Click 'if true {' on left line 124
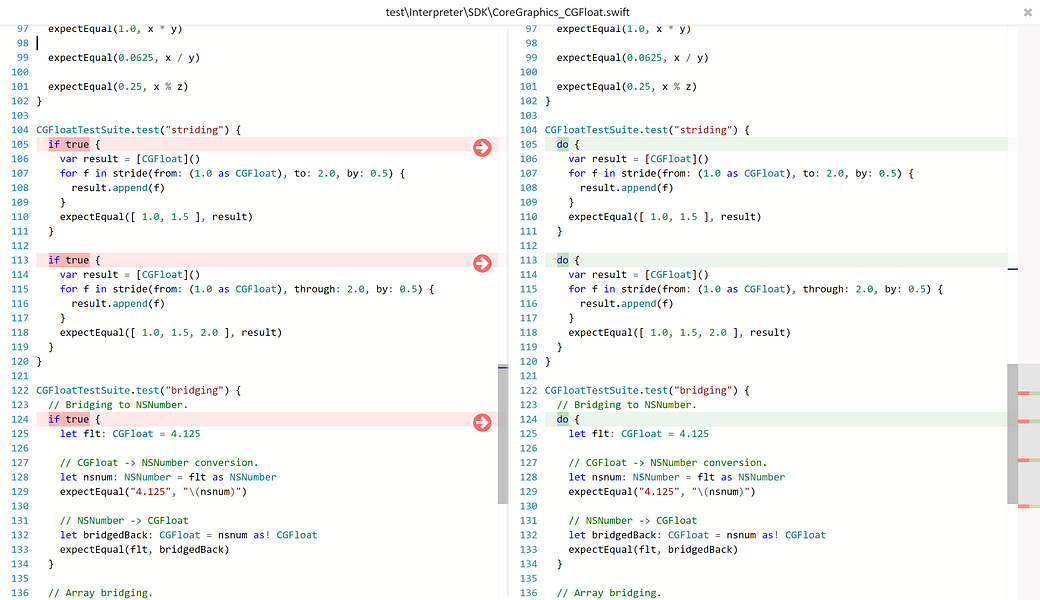Image resolution: width=1040 pixels, height=600 pixels. [74, 420]
